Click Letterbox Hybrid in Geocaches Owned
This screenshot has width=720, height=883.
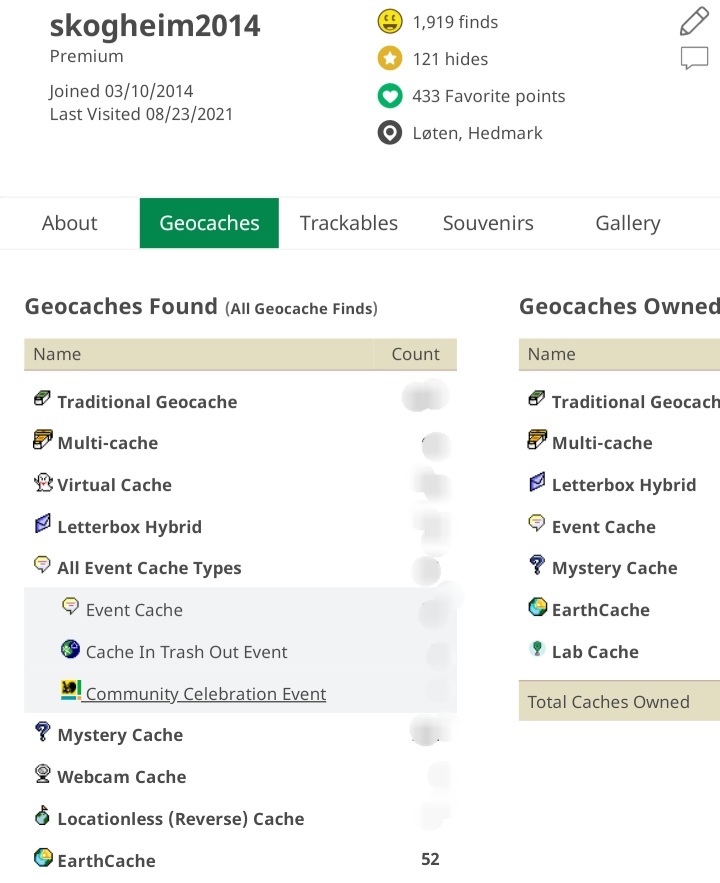pyautogui.click(x=624, y=485)
